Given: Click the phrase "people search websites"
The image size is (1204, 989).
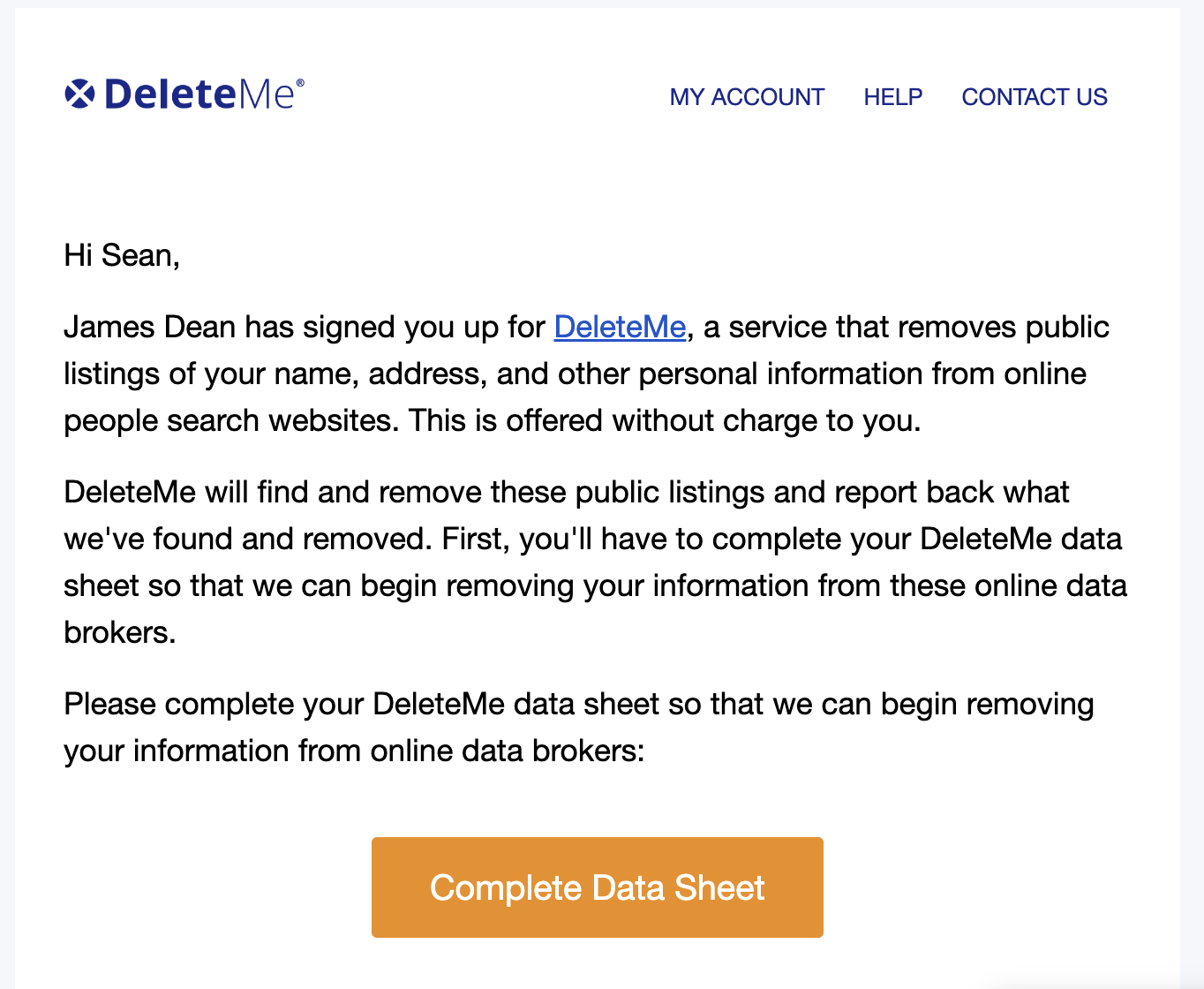Looking at the screenshot, I should pyautogui.click(x=231, y=421).
